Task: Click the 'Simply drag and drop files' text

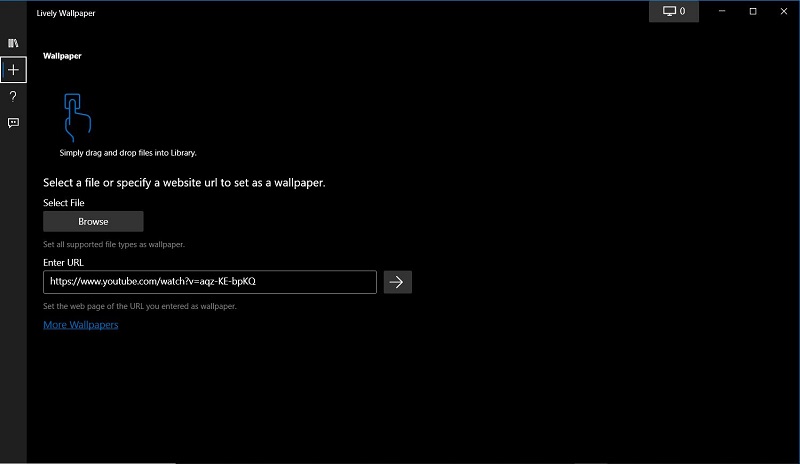Action: click(x=127, y=153)
